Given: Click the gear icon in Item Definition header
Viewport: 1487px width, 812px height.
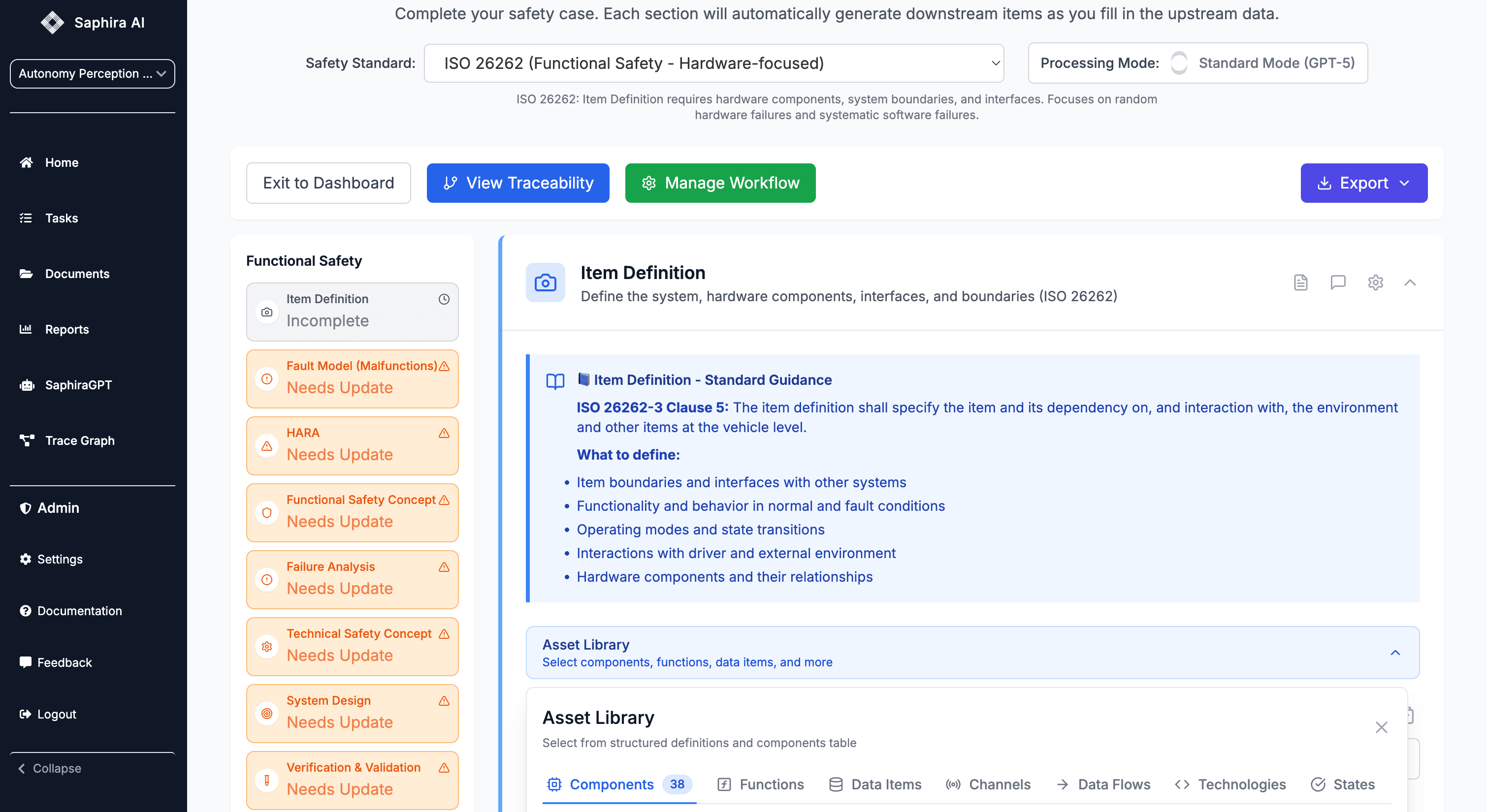Looking at the screenshot, I should point(1375,282).
